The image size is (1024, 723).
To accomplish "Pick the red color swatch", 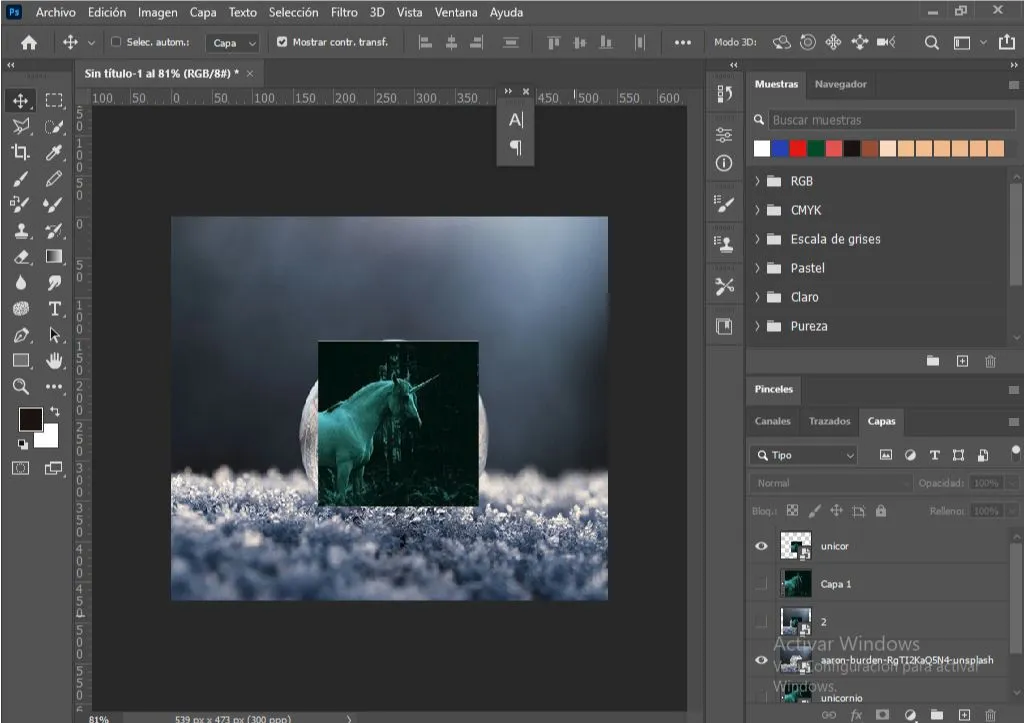I will pyautogui.click(x=797, y=148).
